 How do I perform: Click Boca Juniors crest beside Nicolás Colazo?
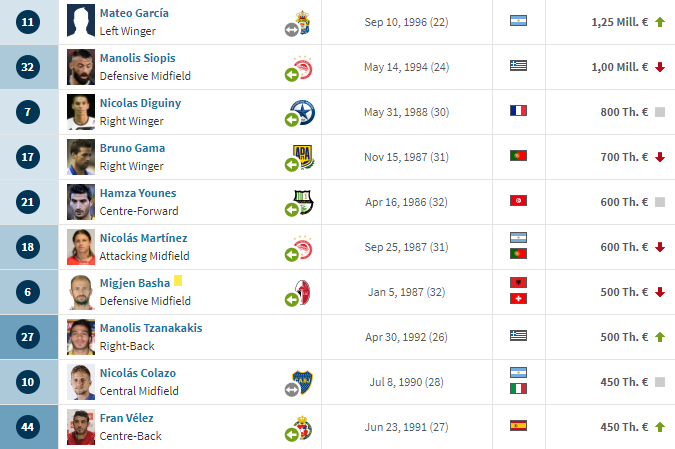click(x=303, y=382)
